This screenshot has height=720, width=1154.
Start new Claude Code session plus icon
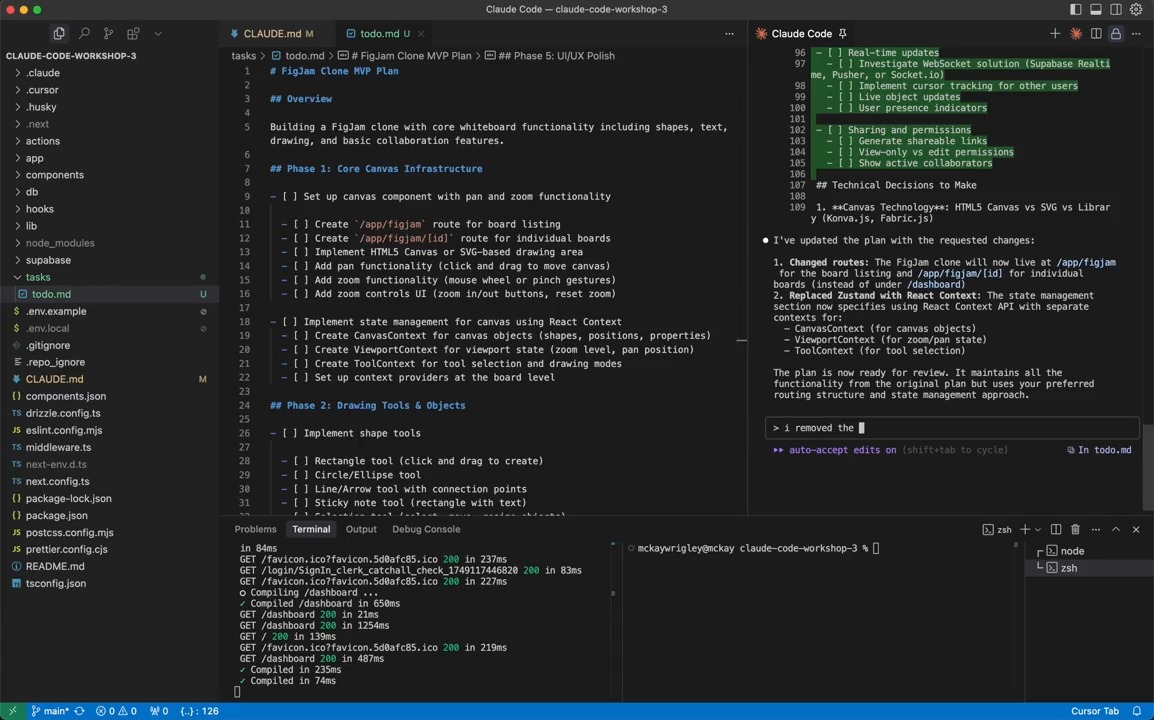[x=1055, y=33]
